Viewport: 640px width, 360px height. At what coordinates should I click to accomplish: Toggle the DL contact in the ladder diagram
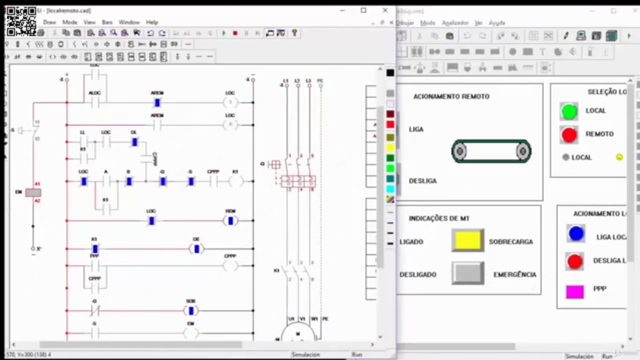[135, 142]
